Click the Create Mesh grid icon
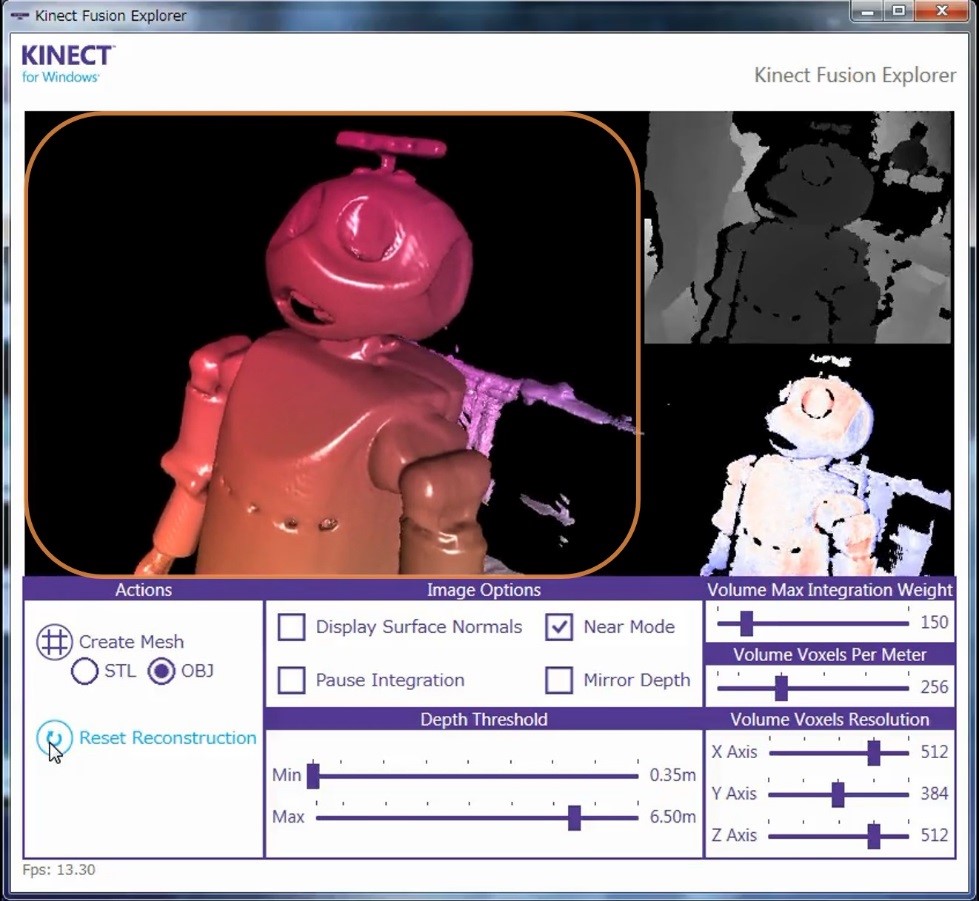 (x=54, y=641)
